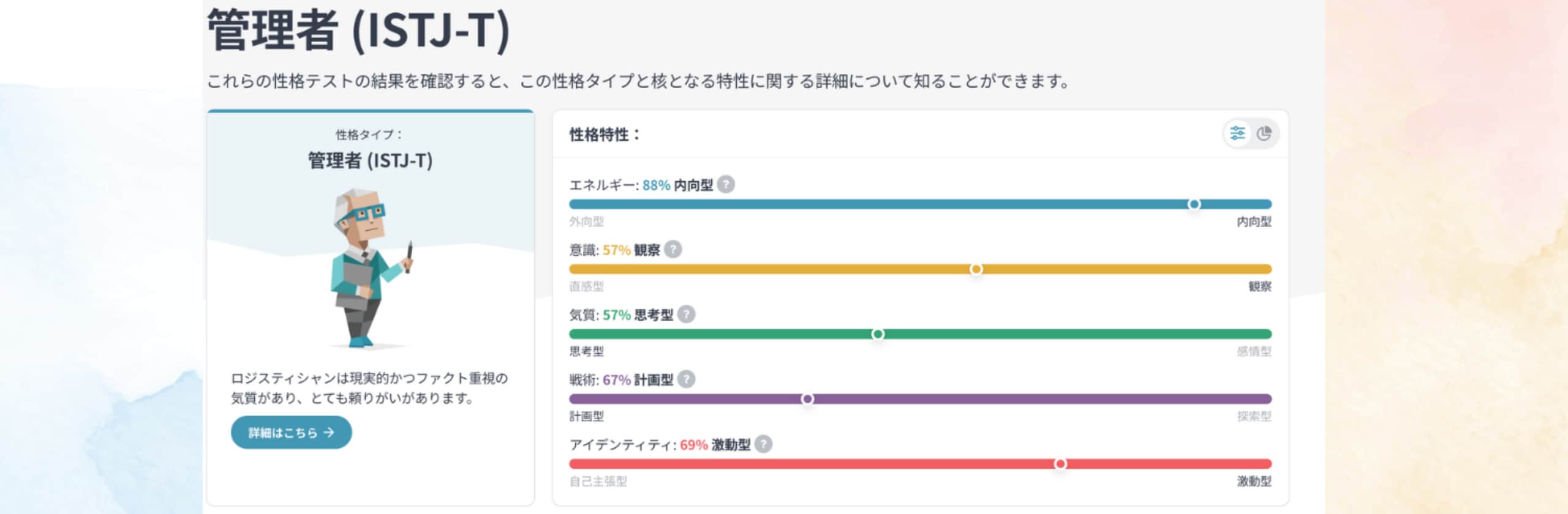Click the 感情型 label under green bar
1568x514 pixels.
pos(1254,351)
